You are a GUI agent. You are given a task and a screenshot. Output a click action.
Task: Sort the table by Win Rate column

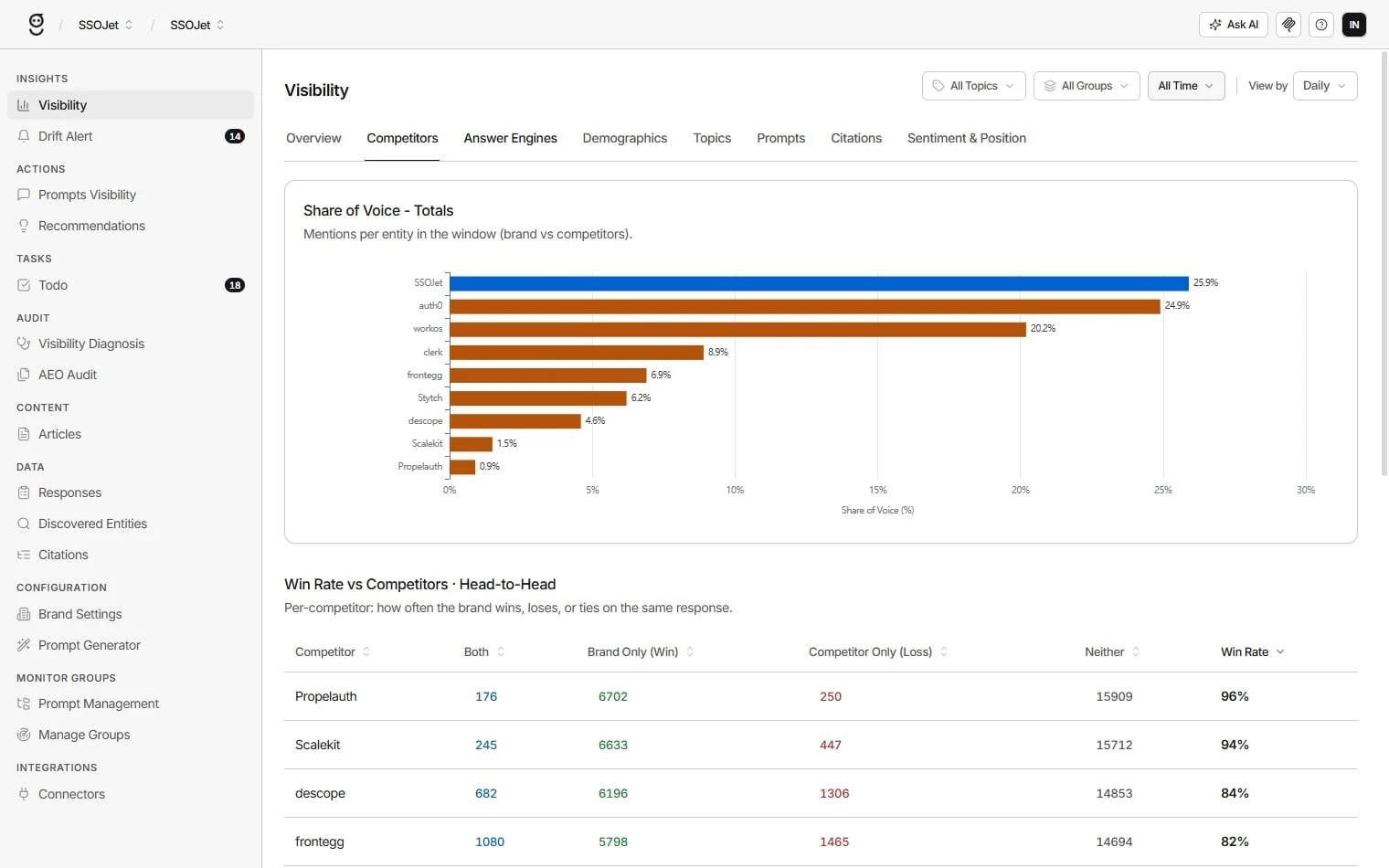pos(1253,651)
